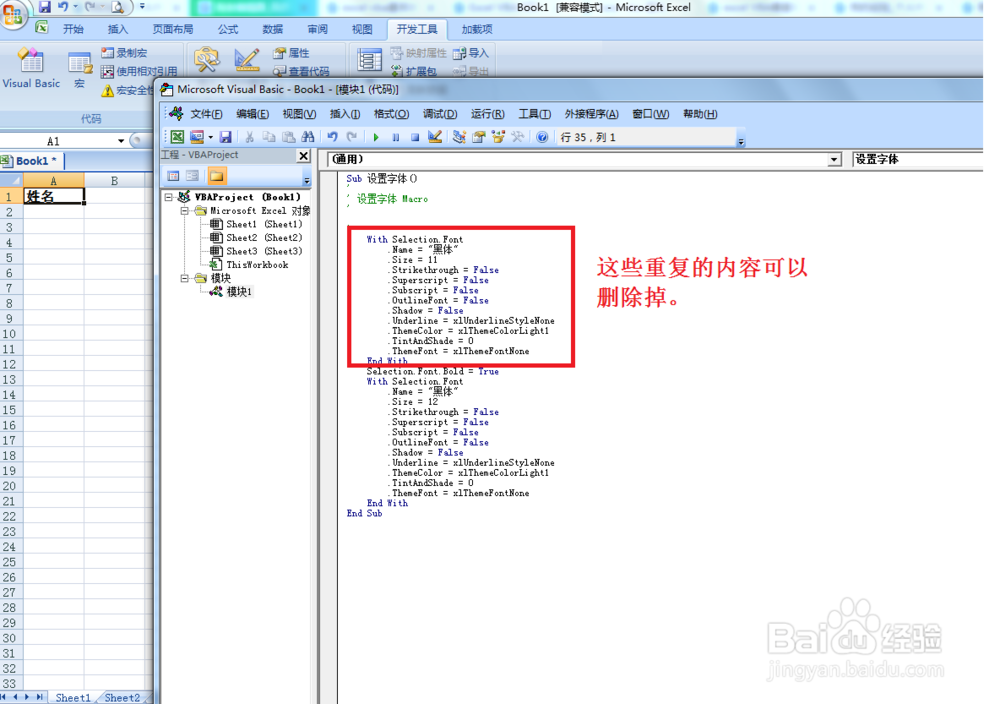Click the Insert controls toolbox icon in ribbon
The height and width of the screenshot is (704, 1000).
point(207,59)
